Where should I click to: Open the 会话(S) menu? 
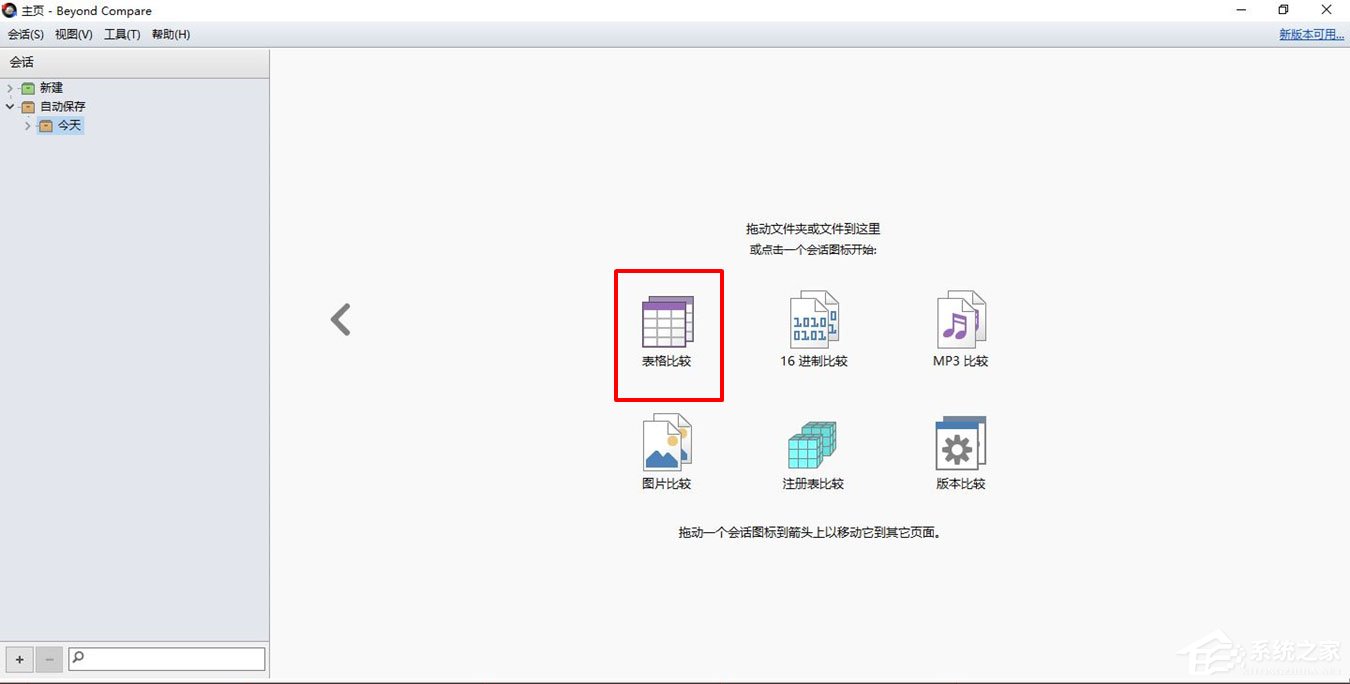click(26, 34)
